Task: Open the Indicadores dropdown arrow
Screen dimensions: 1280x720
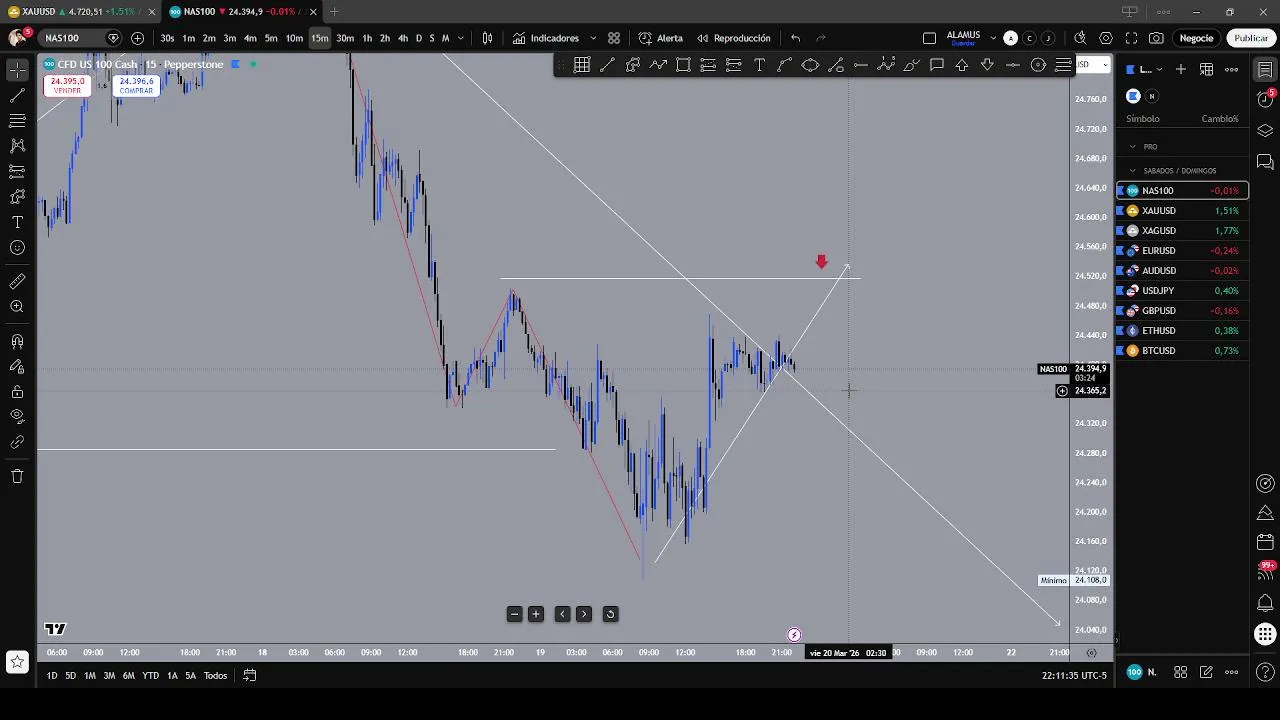Action: (593, 38)
